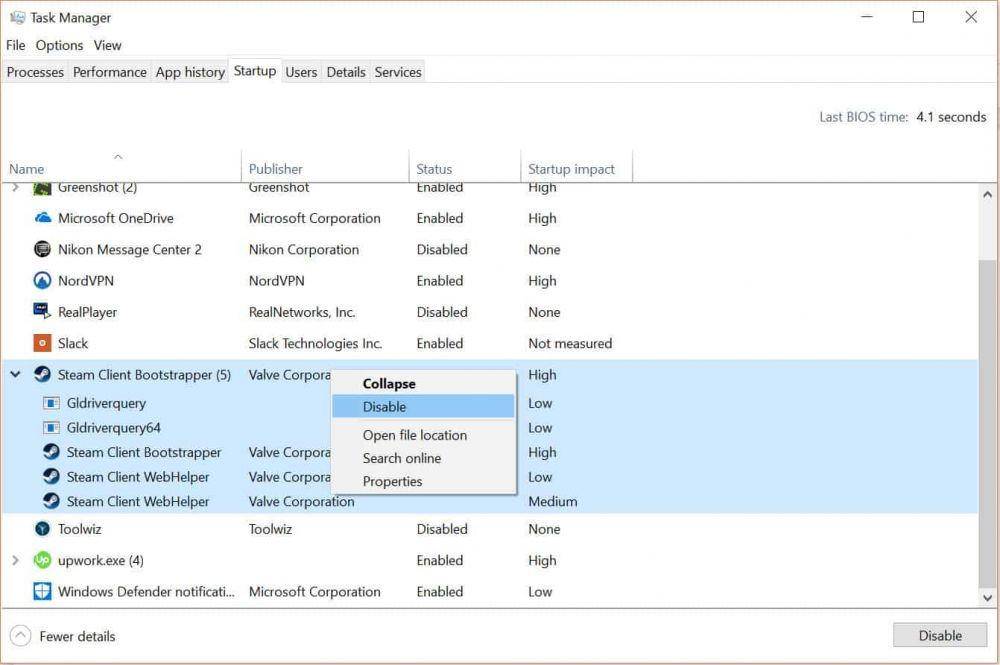Screen dimensions: 1000x665
Task: Open the View menu
Action: pyautogui.click(x=107, y=45)
